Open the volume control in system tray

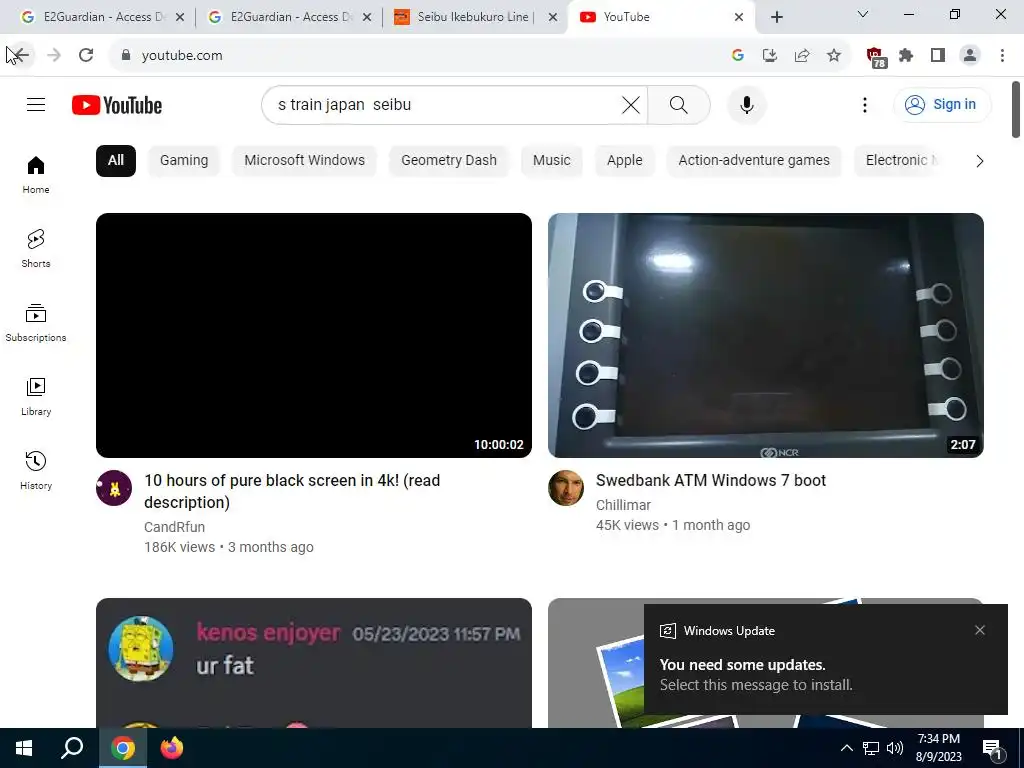click(895, 748)
